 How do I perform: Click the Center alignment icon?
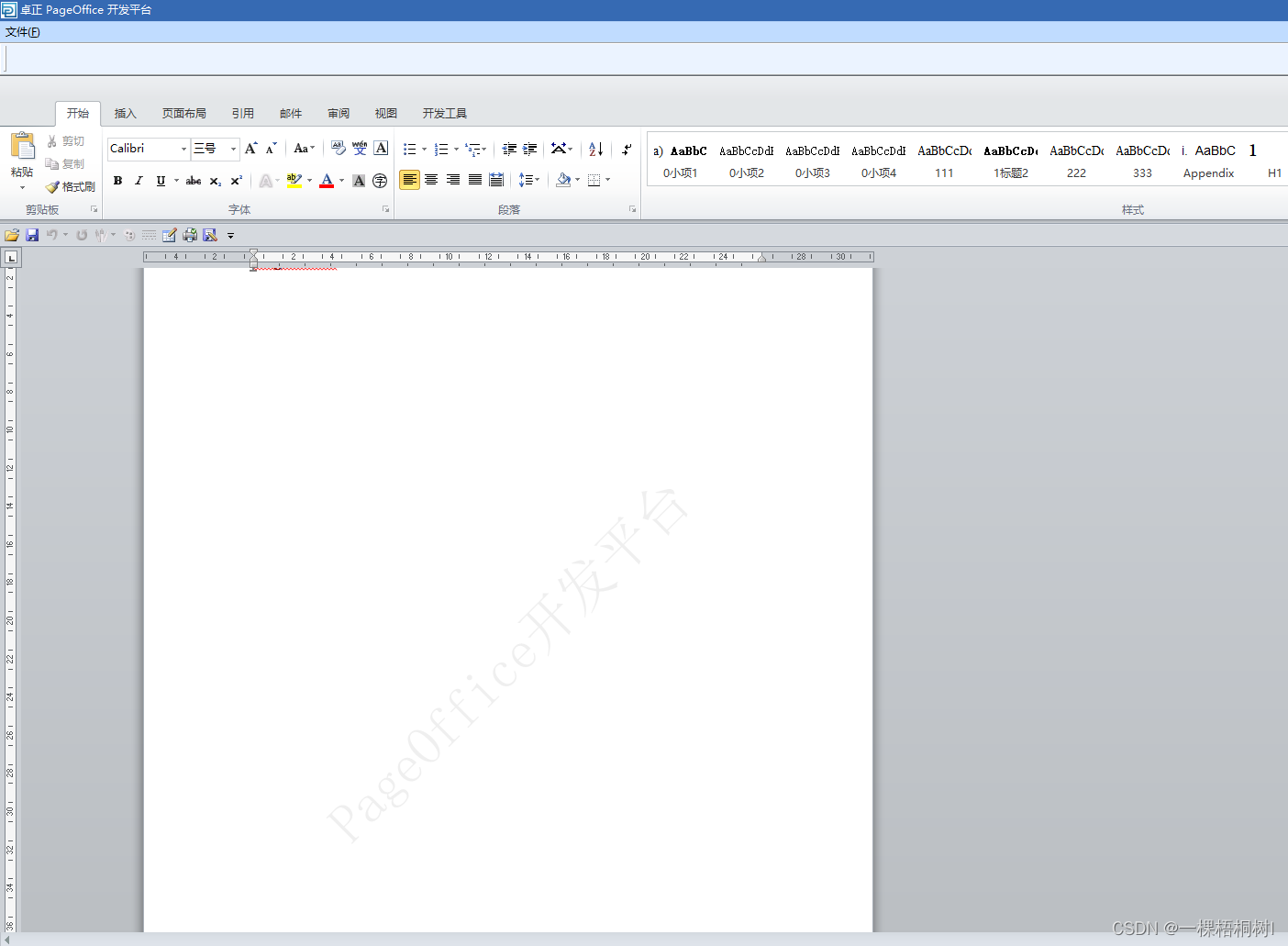click(x=431, y=180)
